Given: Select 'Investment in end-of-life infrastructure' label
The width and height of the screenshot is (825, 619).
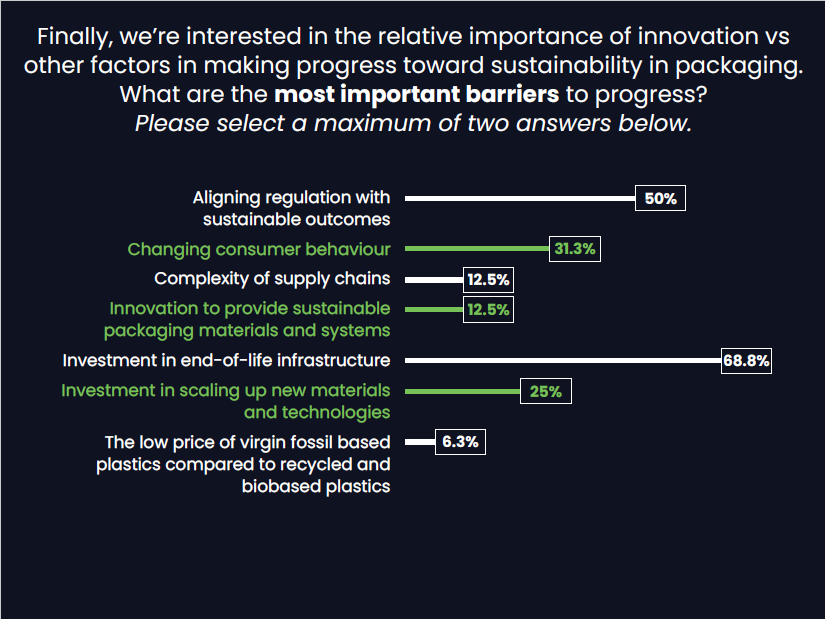Looking at the screenshot, I should [226, 361].
